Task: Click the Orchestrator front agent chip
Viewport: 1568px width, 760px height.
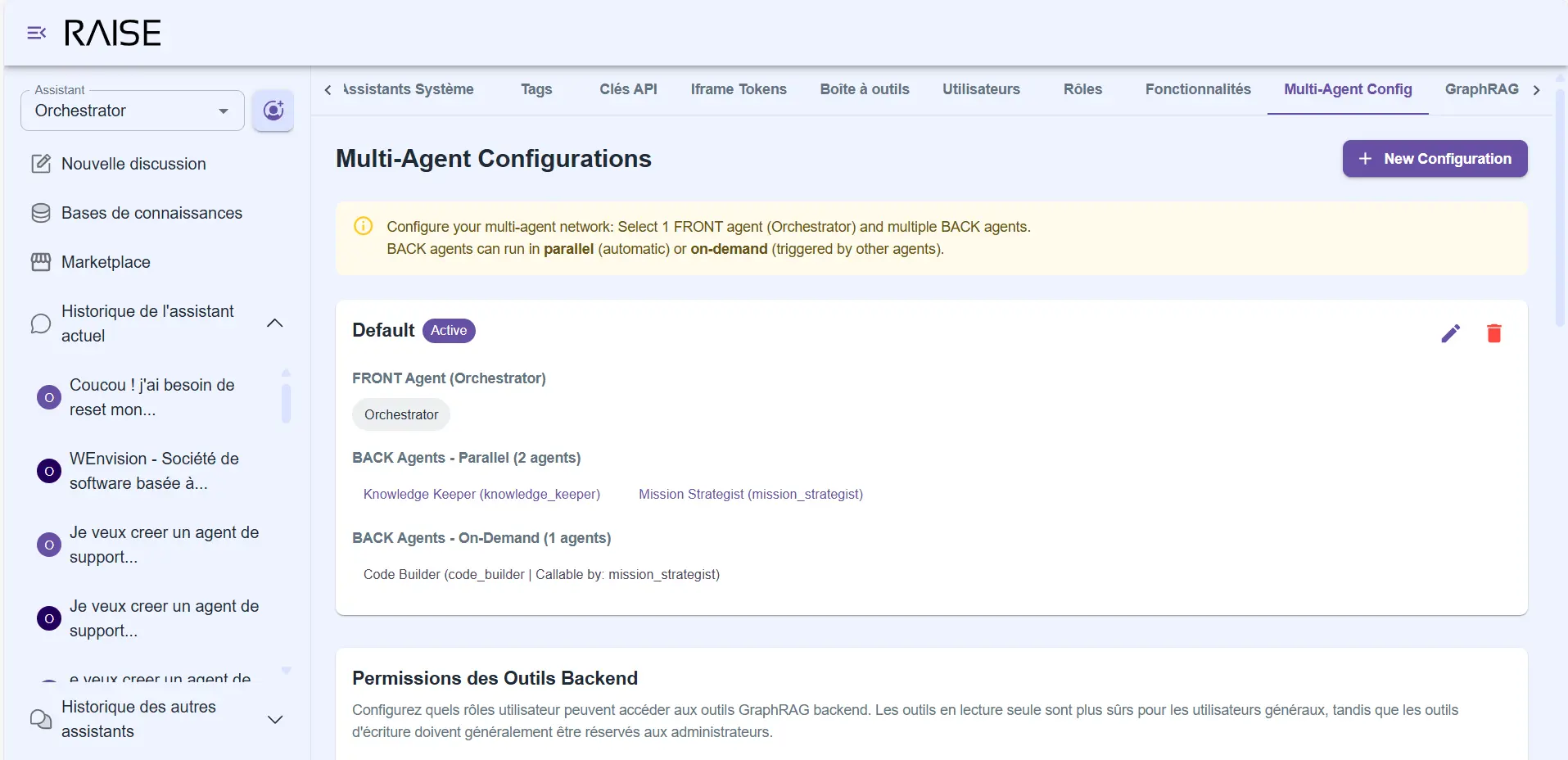Action: tap(401, 414)
